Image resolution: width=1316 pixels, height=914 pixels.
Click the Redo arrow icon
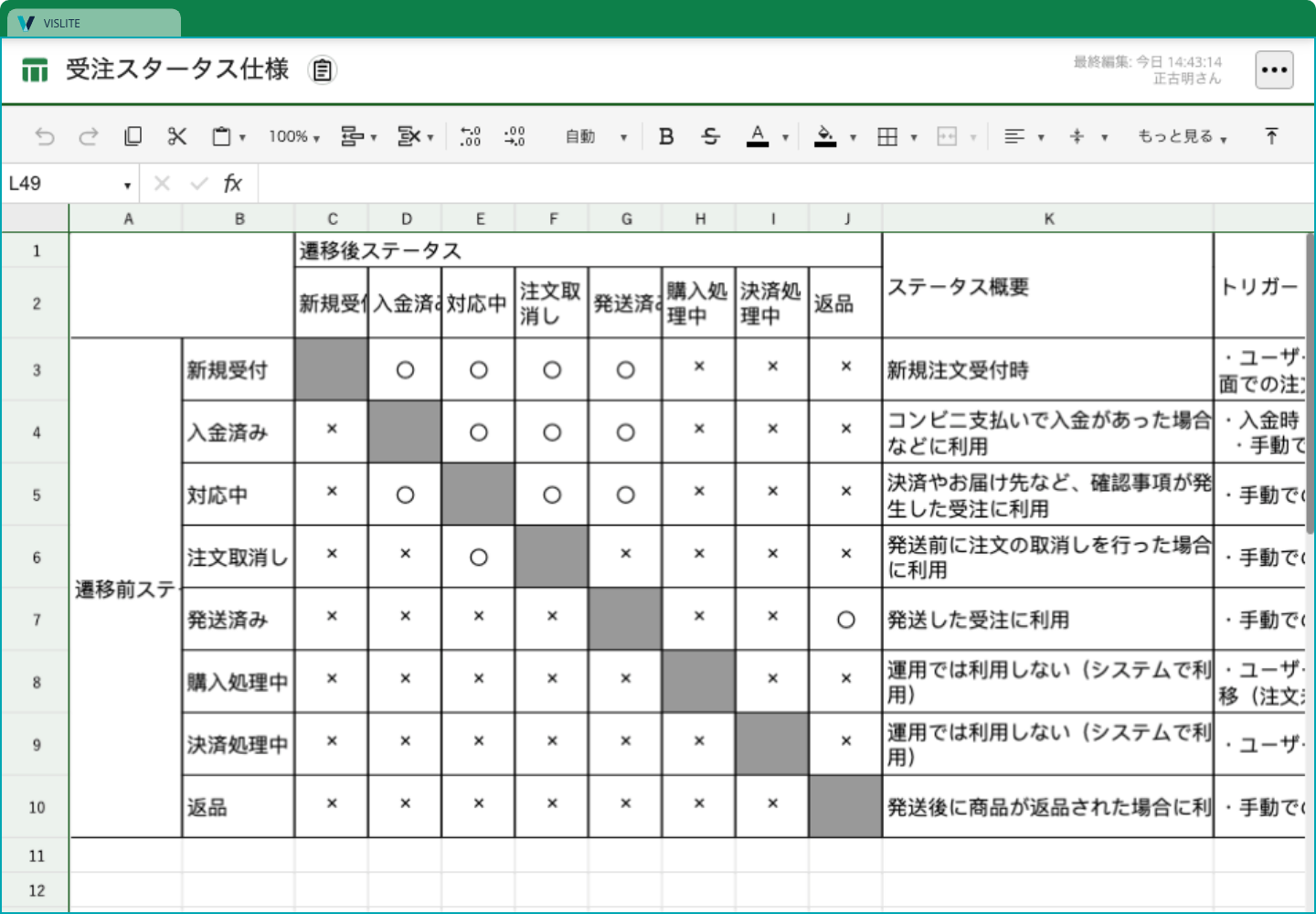pos(89,137)
